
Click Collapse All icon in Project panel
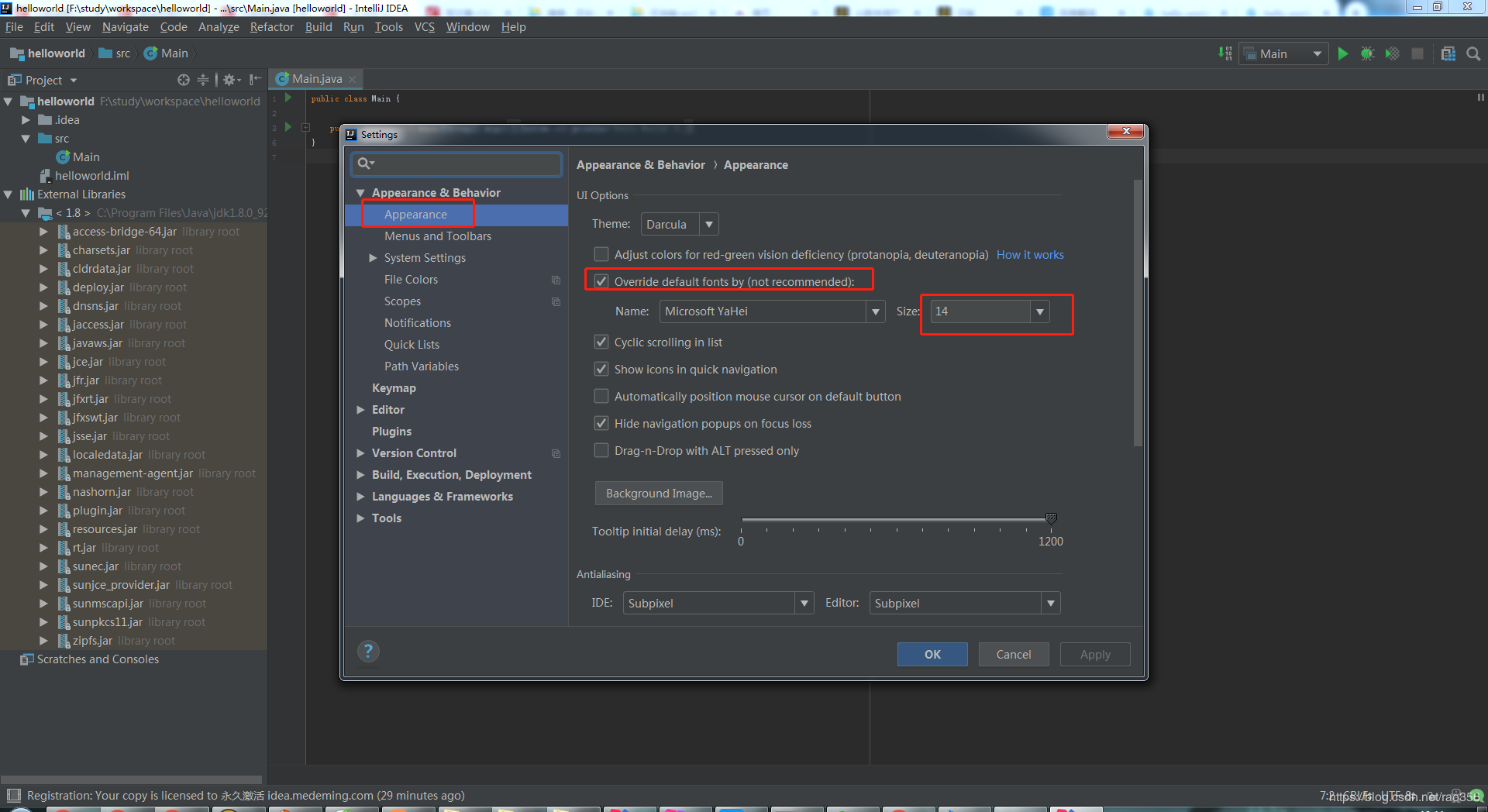(x=203, y=80)
